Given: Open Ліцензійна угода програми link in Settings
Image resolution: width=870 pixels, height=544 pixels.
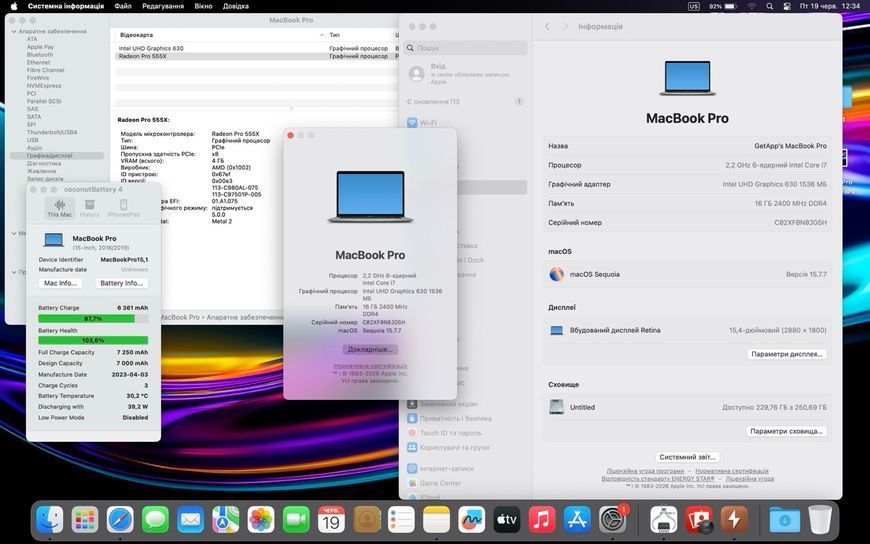Looking at the screenshot, I should point(645,471).
